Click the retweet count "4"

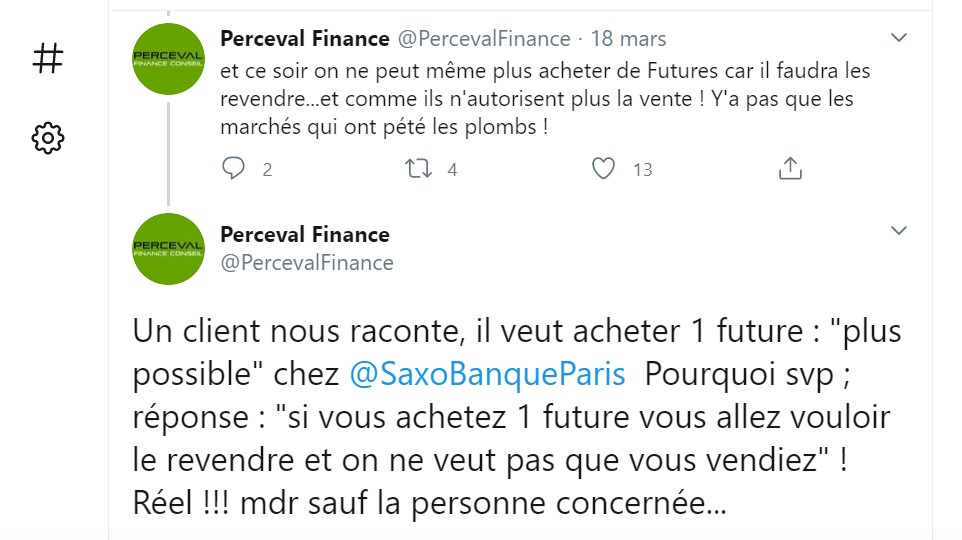pos(452,170)
